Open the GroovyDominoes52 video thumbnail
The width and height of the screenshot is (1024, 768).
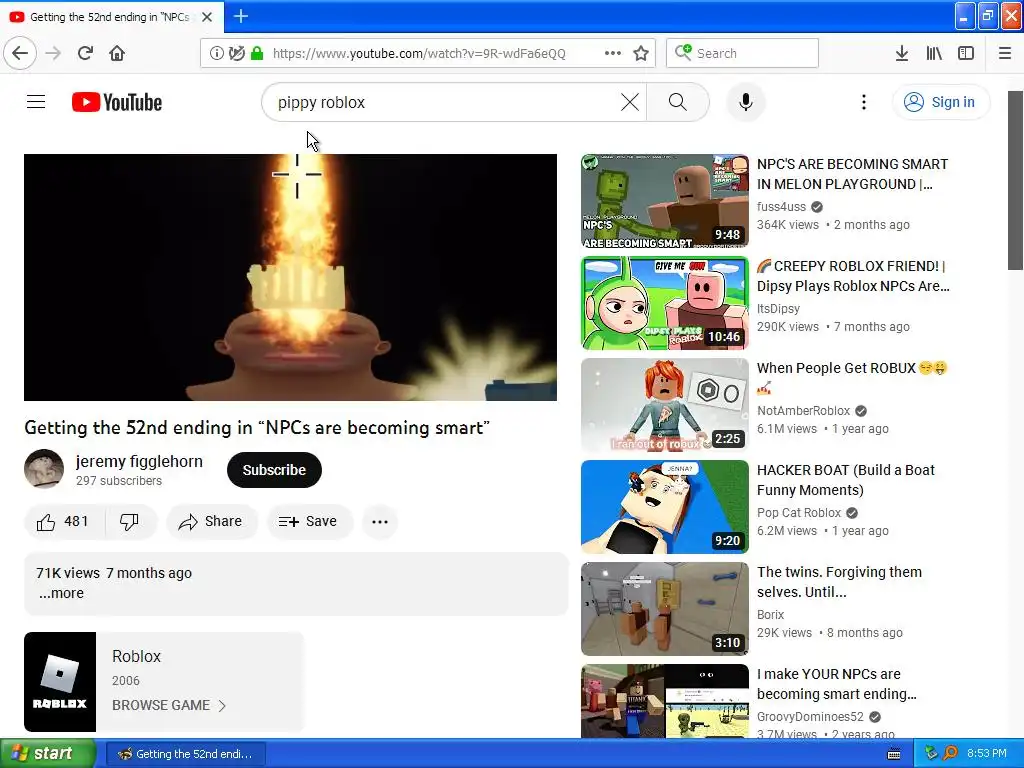(665, 701)
